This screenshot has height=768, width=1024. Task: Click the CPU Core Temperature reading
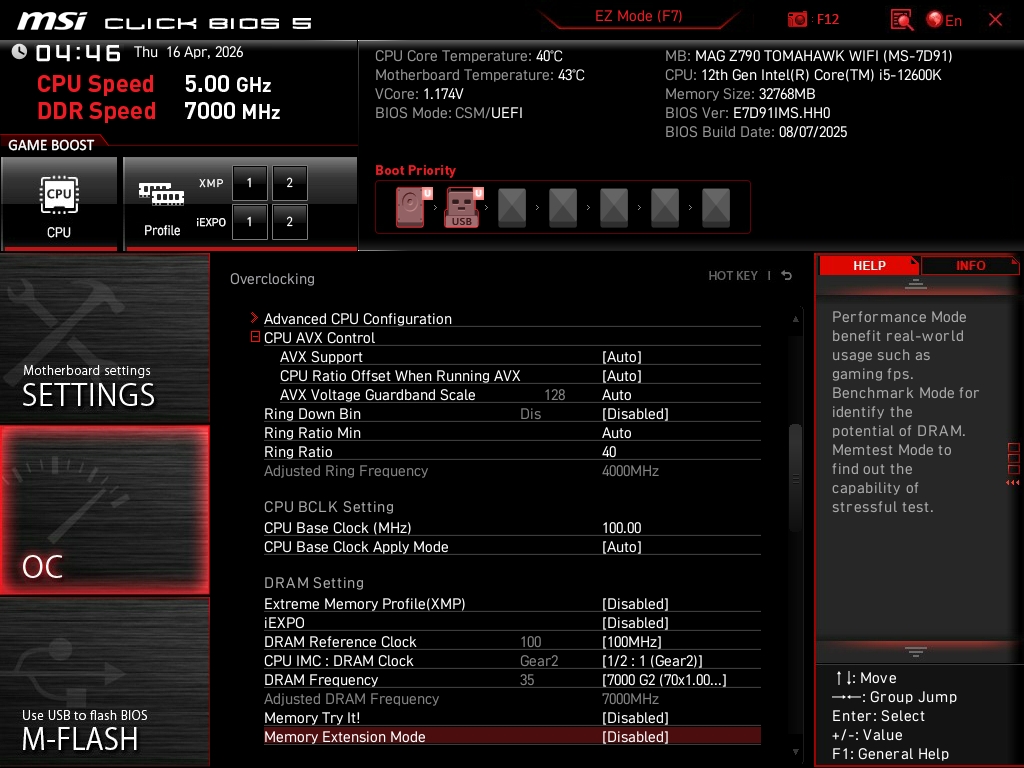(x=468, y=56)
